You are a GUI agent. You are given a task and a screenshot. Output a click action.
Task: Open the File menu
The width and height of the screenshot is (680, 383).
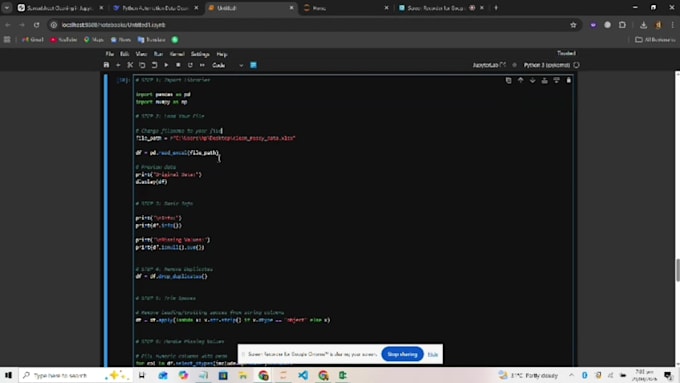(x=109, y=54)
